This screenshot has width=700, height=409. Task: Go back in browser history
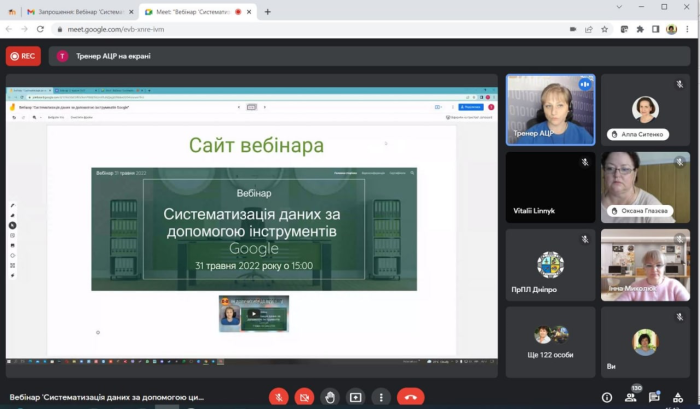[9, 29]
